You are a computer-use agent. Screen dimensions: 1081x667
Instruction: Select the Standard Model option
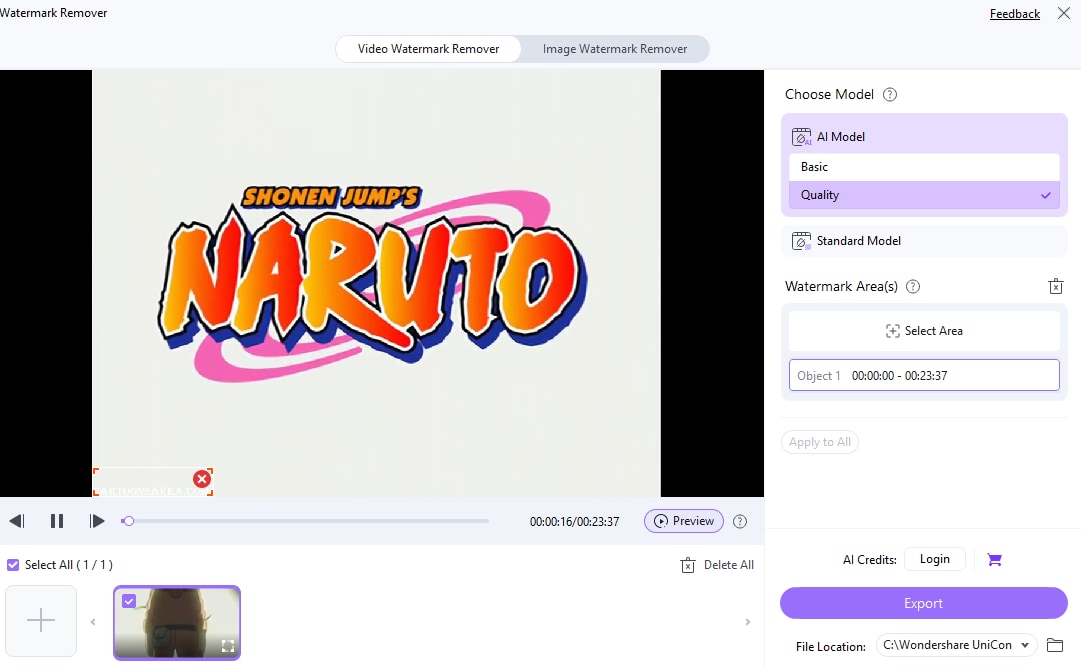(924, 241)
